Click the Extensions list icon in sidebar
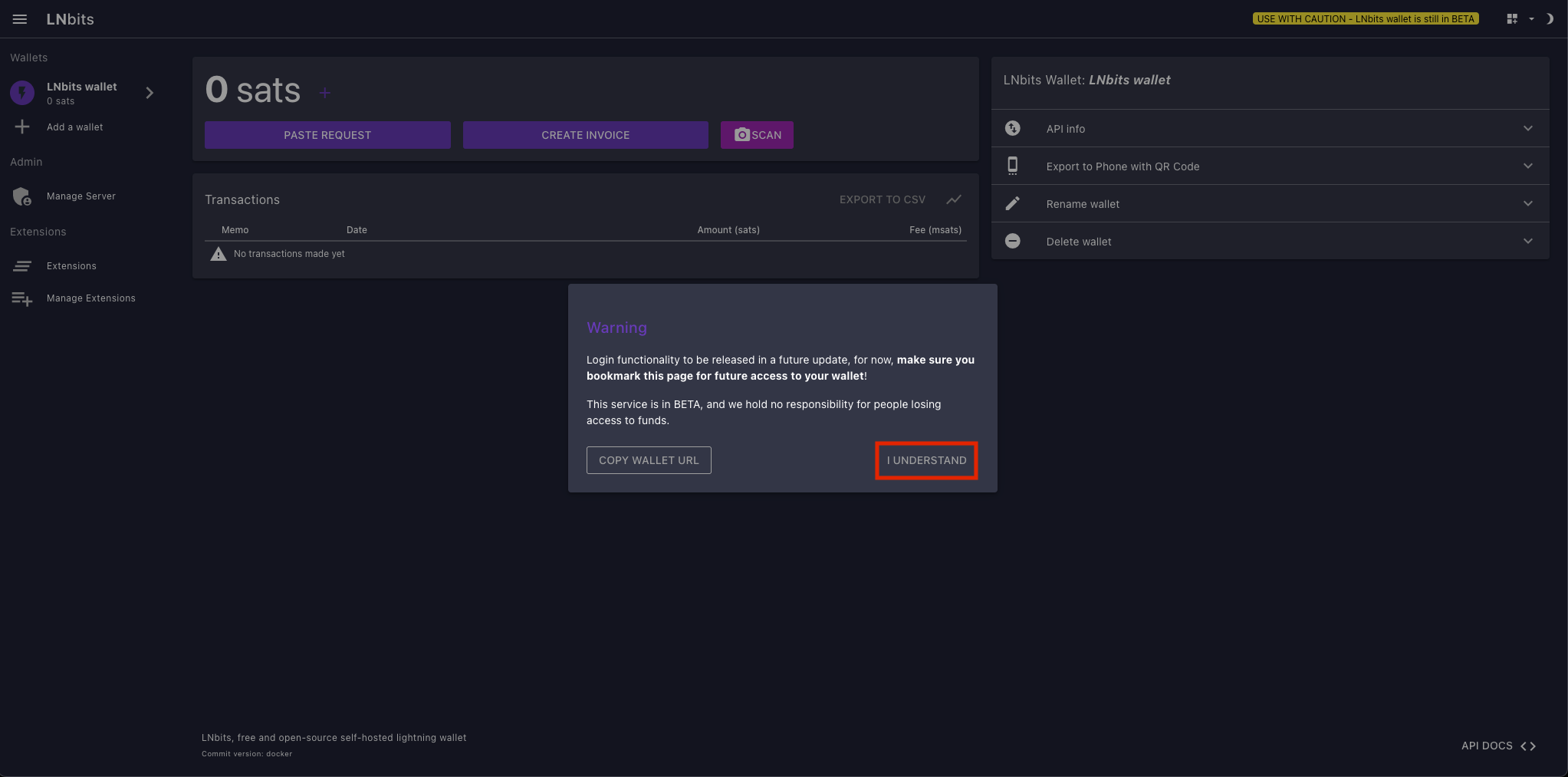Image resolution: width=1568 pixels, height=777 pixels. 21,265
